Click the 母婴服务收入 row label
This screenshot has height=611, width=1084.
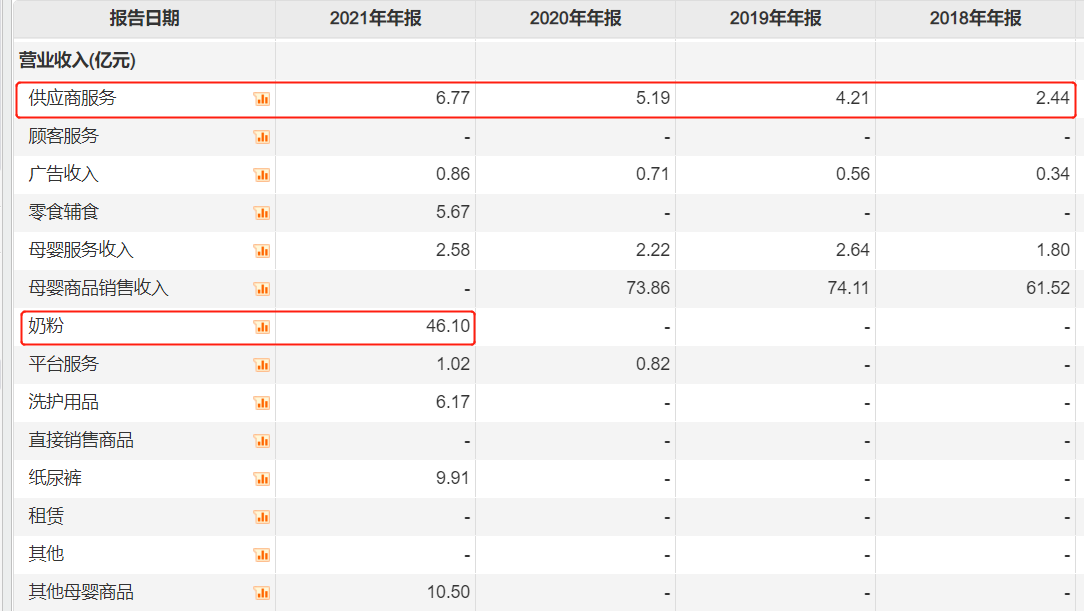[81, 250]
